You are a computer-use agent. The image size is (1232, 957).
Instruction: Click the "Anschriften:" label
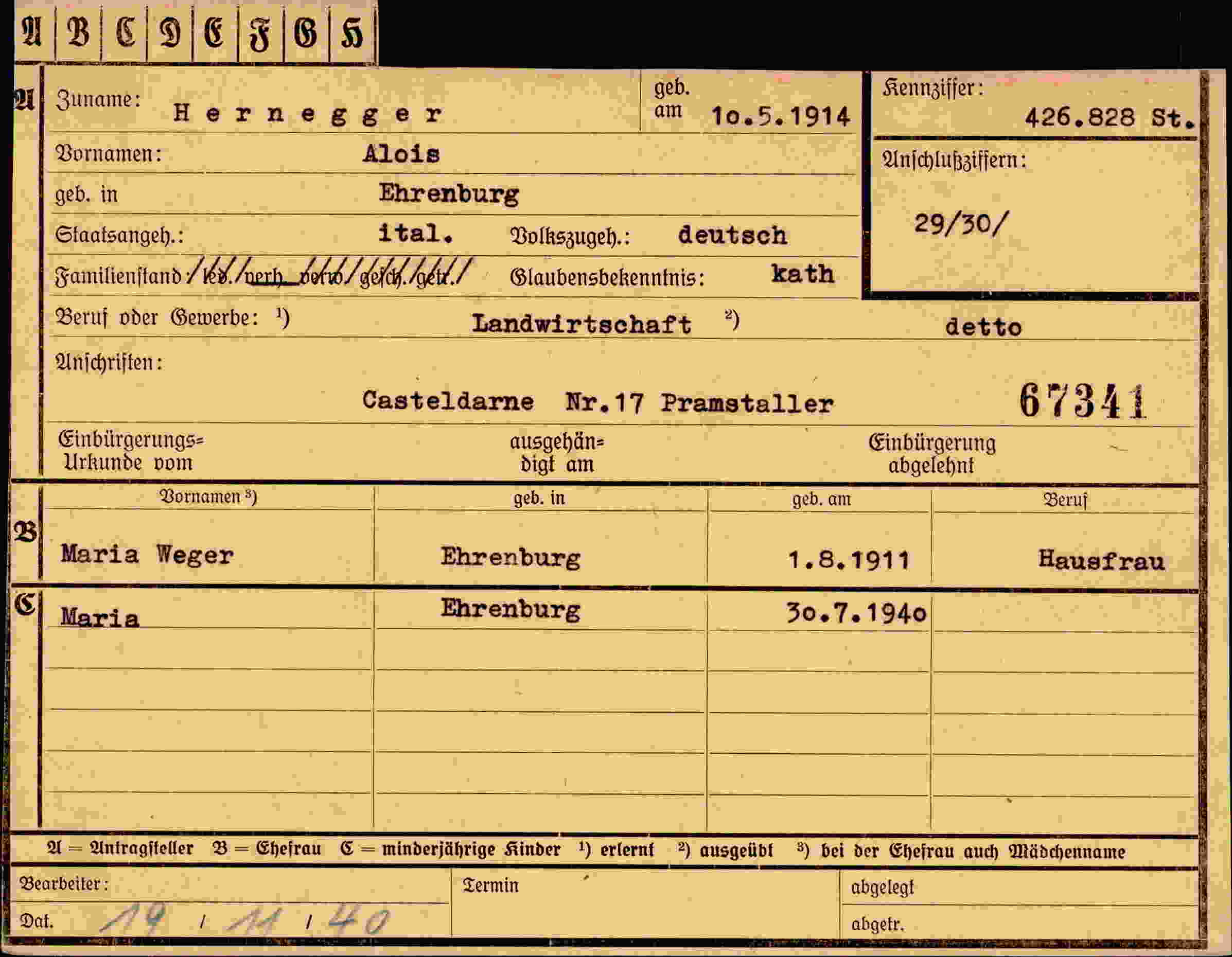pos(108,363)
